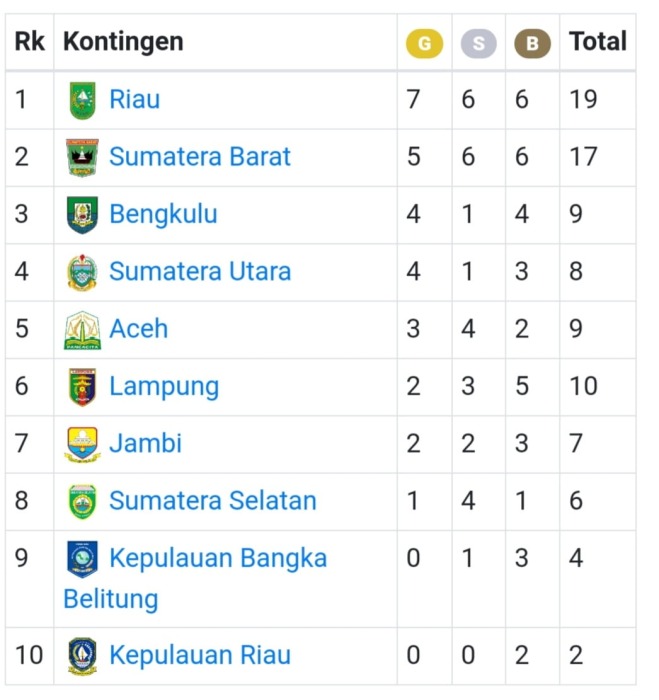Click the gold medal G header badge
659x700 pixels.
point(424,43)
